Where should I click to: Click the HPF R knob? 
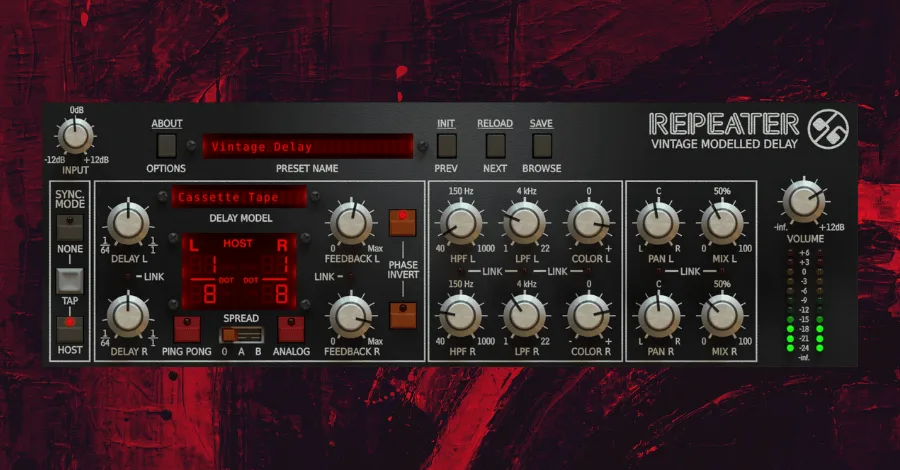(460, 316)
